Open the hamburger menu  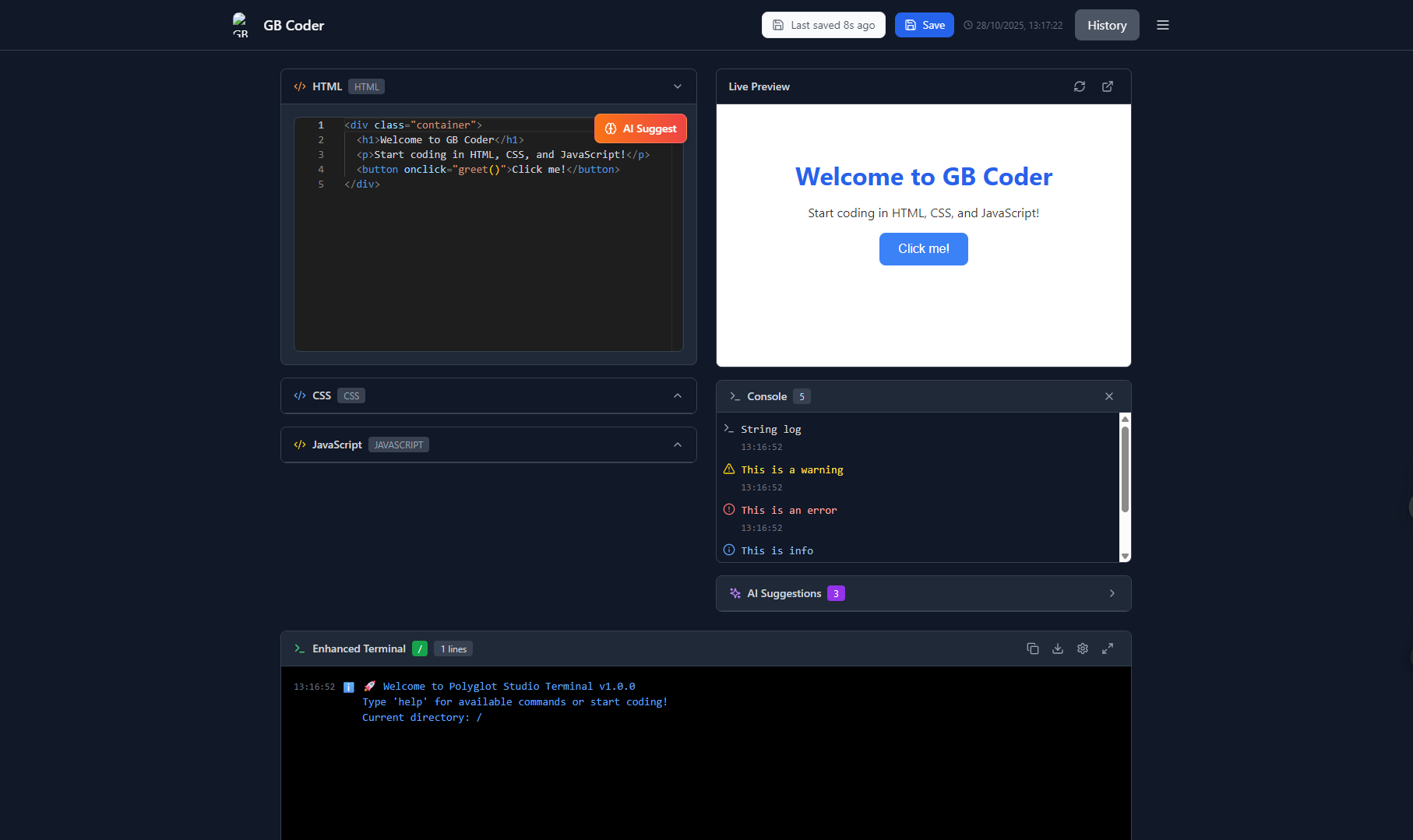pyautogui.click(x=1163, y=25)
